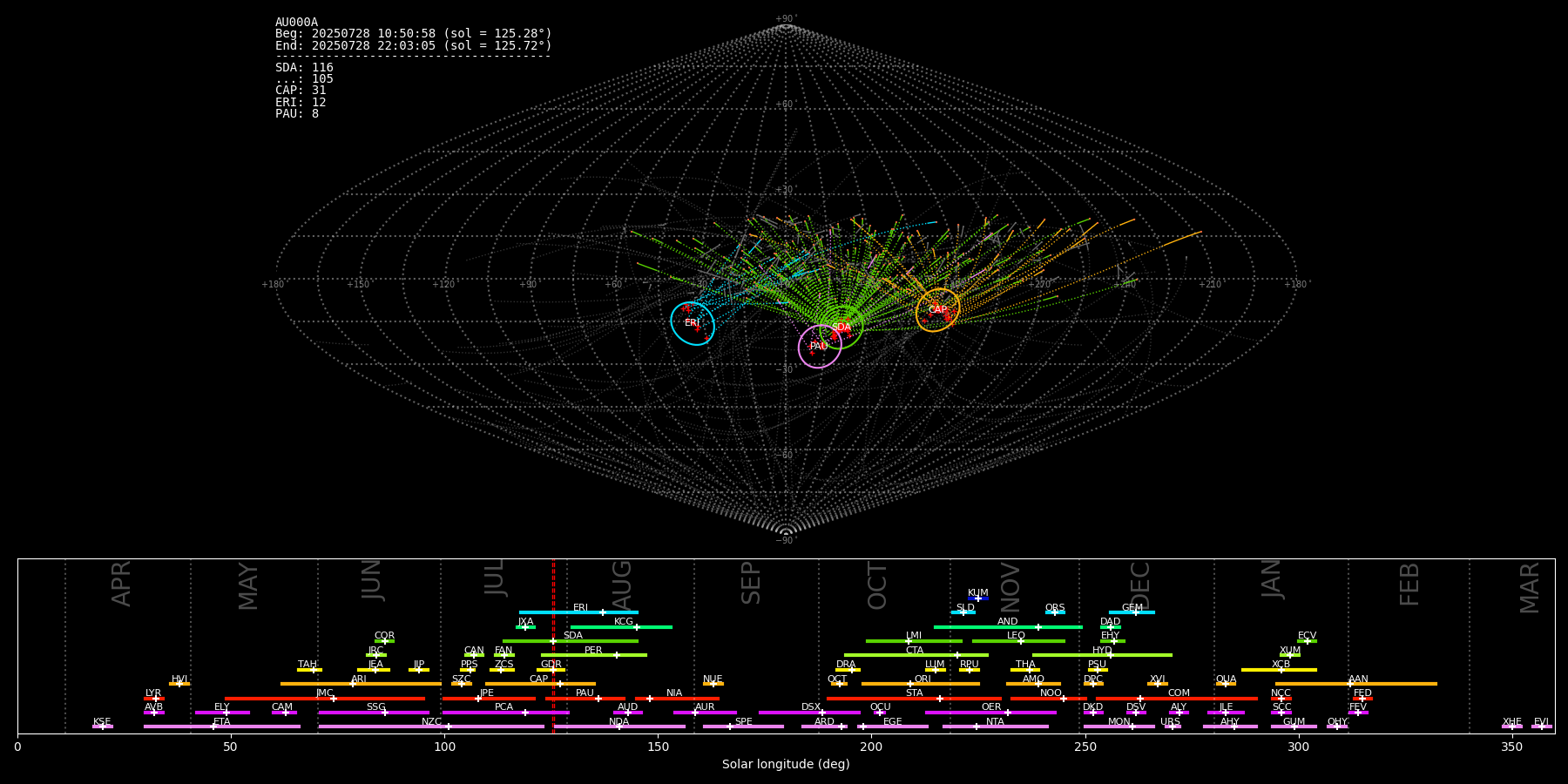Click the CTA shower label in timeline
This screenshot has height=784, width=1568.
coord(915,651)
